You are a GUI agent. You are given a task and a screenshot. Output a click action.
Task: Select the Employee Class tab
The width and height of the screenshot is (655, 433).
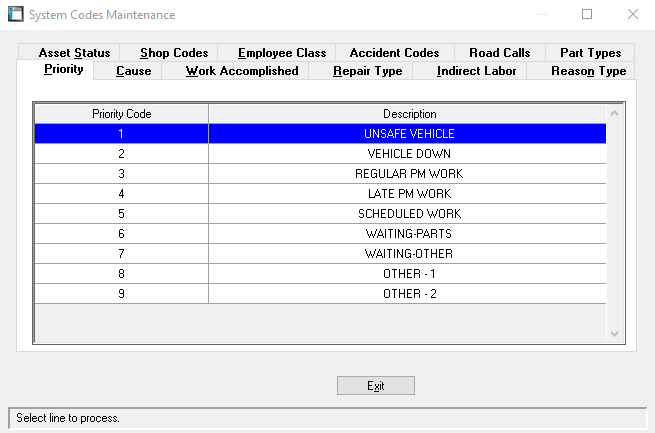point(282,53)
